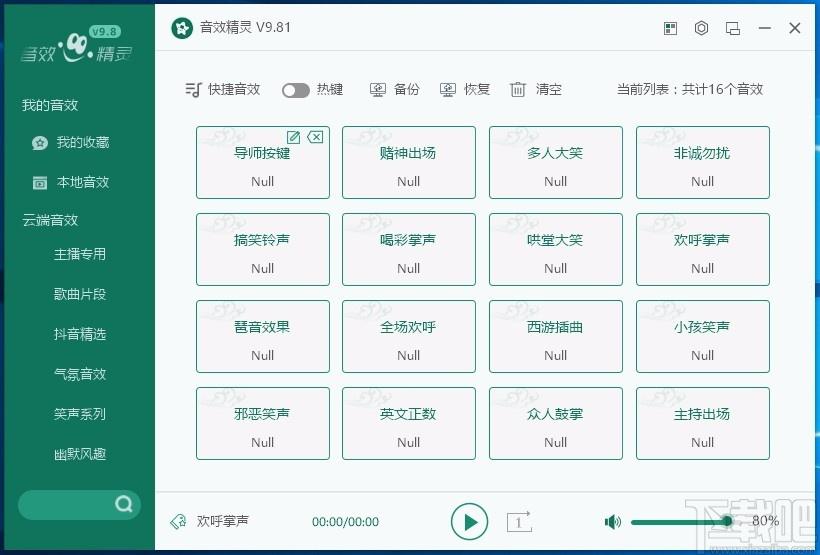Screen dimensions: 820x555
Task: Play the 英文正数 sound card
Action: (x=409, y=423)
